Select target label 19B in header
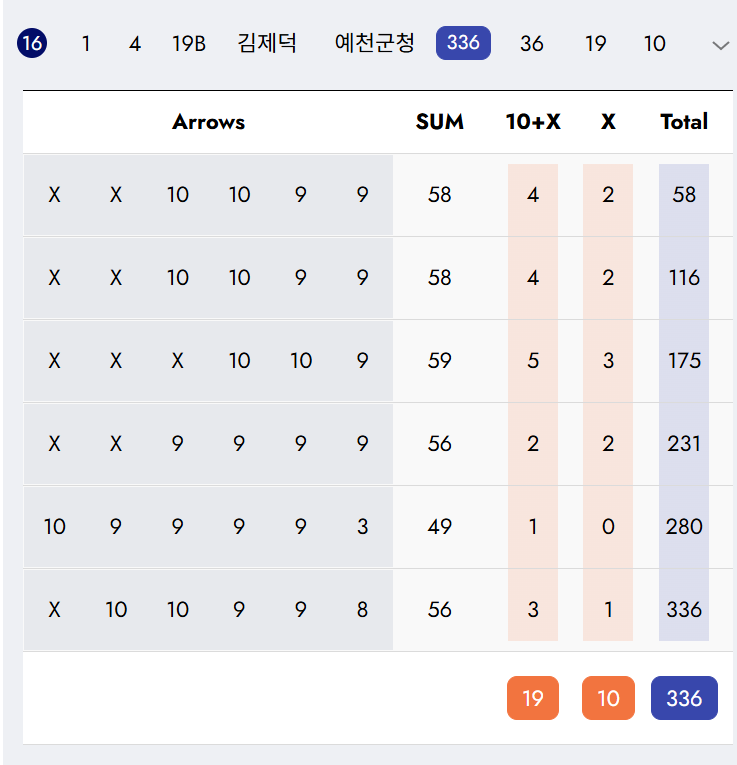The image size is (737, 765). click(x=189, y=44)
